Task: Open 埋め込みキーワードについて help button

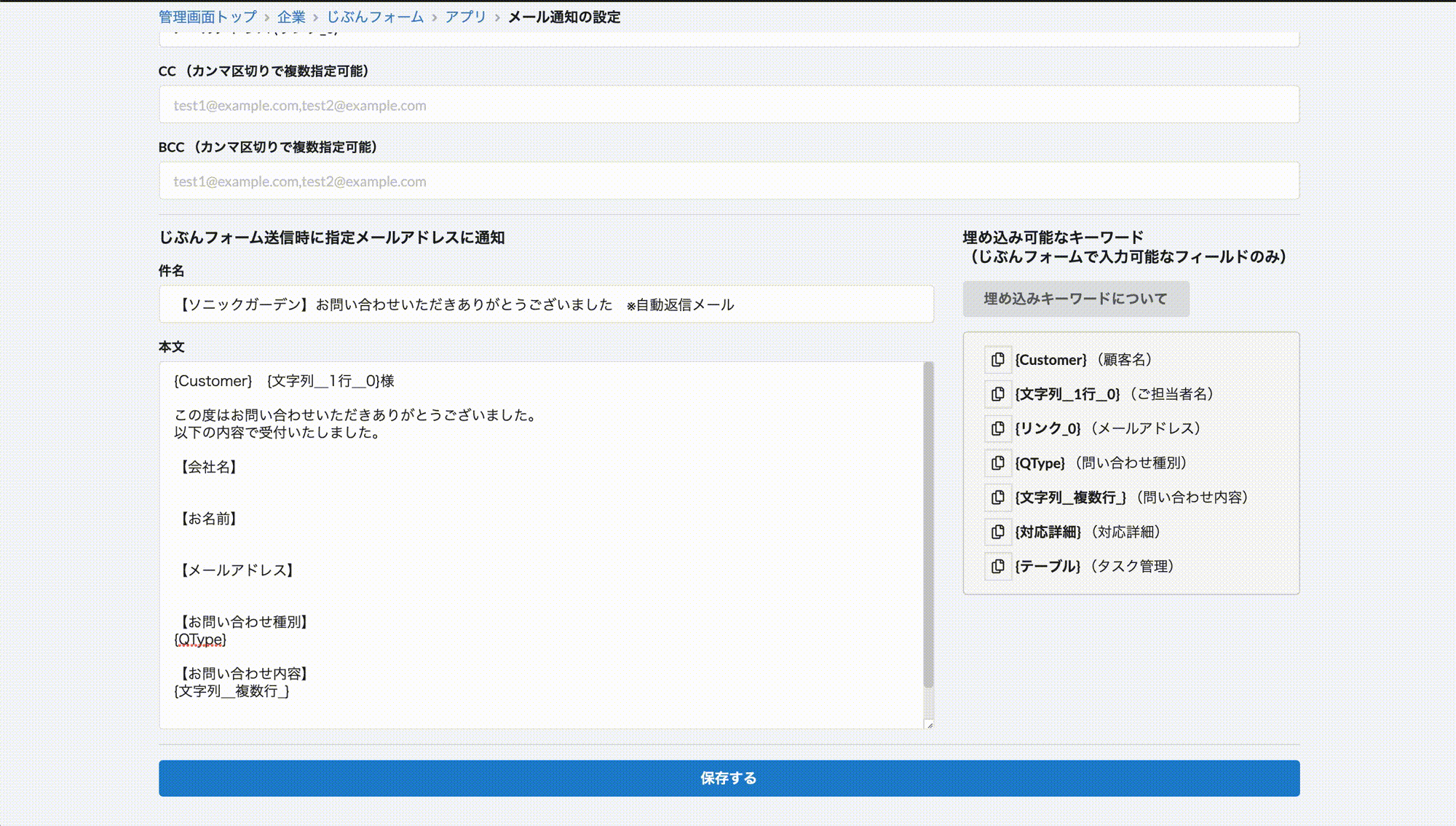Action: pos(1075,299)
